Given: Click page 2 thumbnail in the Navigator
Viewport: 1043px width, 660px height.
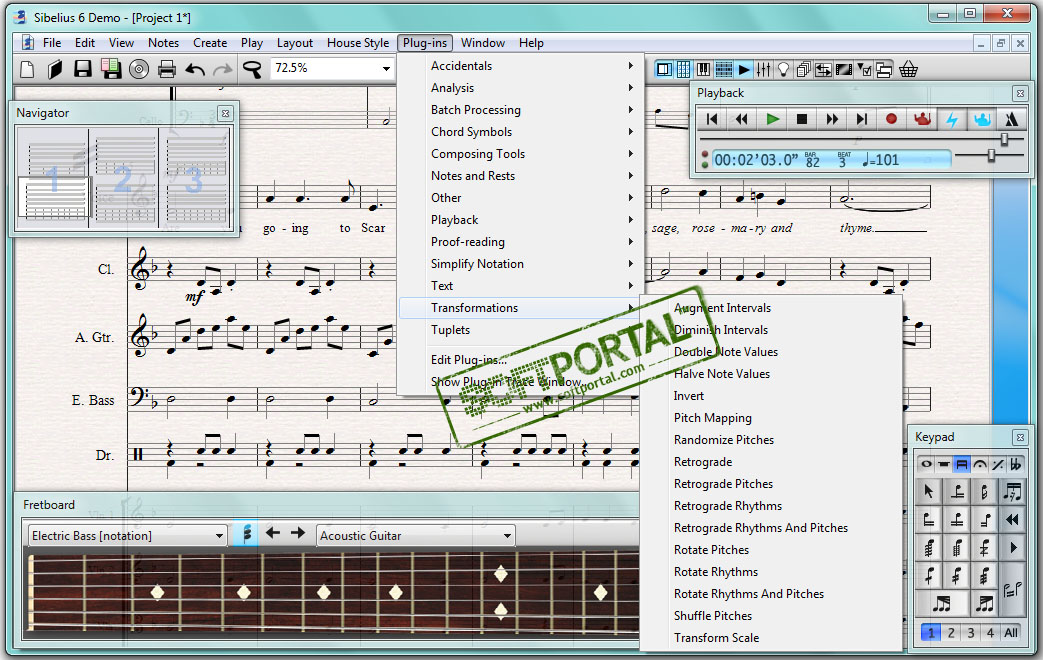Looking at the screenshot, I should [x=124, y=178].
